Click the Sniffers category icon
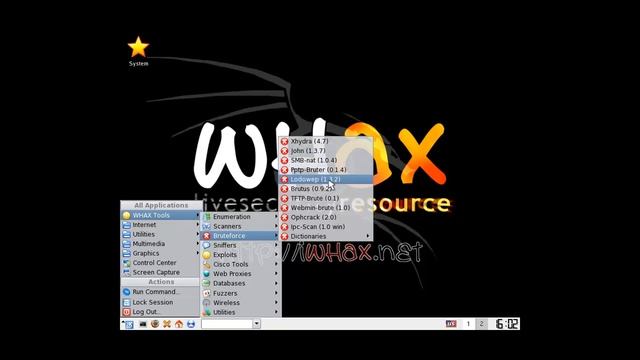 tap(207, 245)
